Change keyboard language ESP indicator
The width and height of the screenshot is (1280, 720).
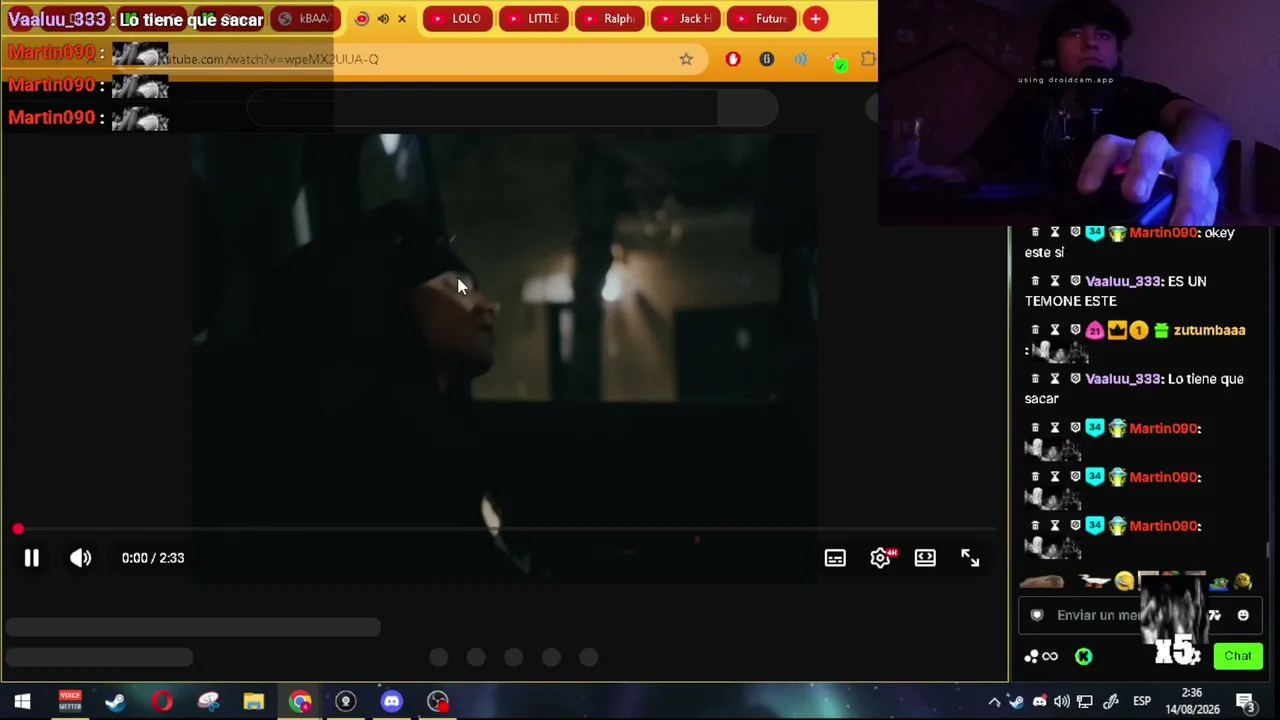1141,701
